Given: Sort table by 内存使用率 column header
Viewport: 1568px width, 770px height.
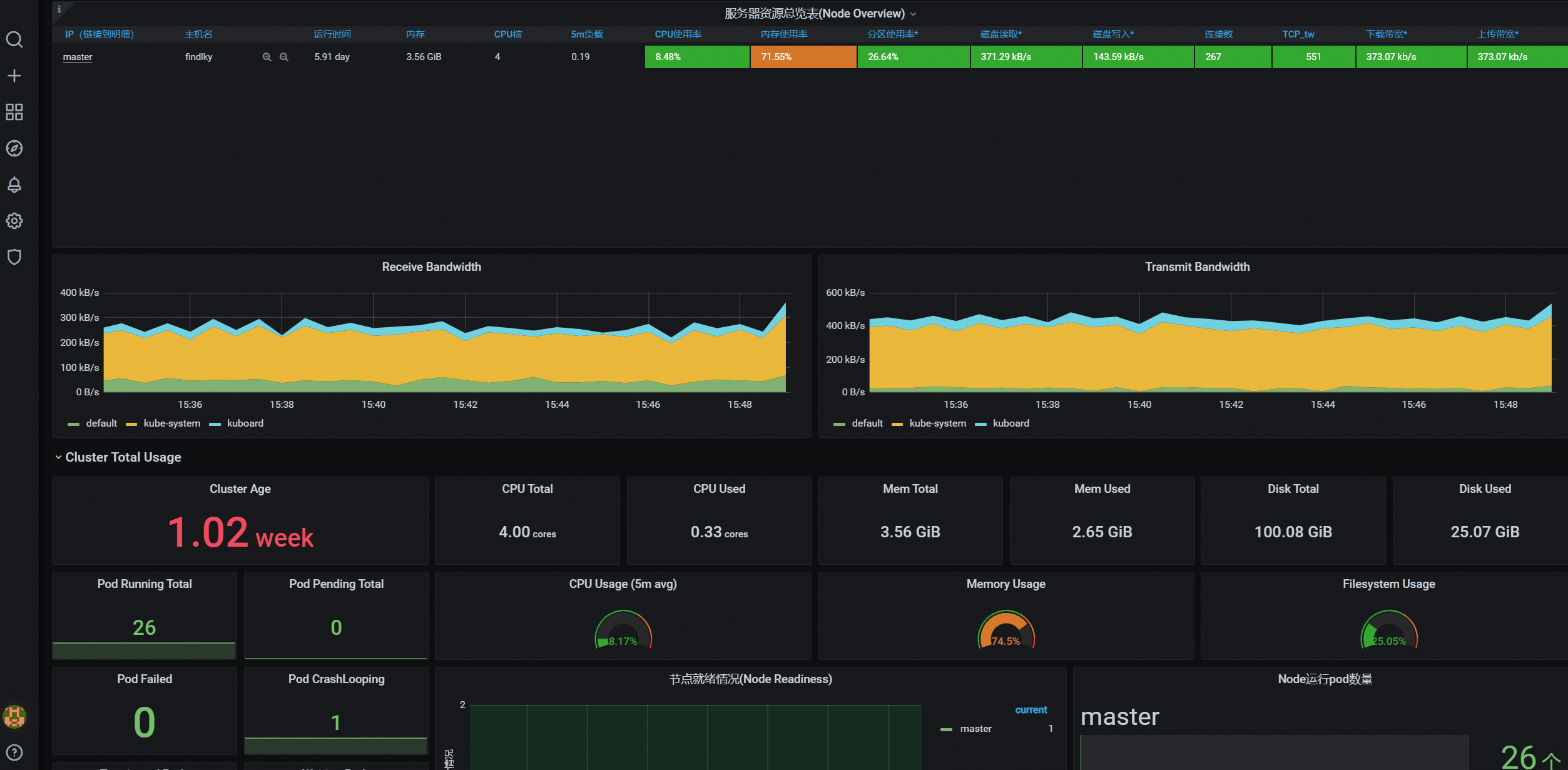Looking at the screenshot, I should click(783, 34).
